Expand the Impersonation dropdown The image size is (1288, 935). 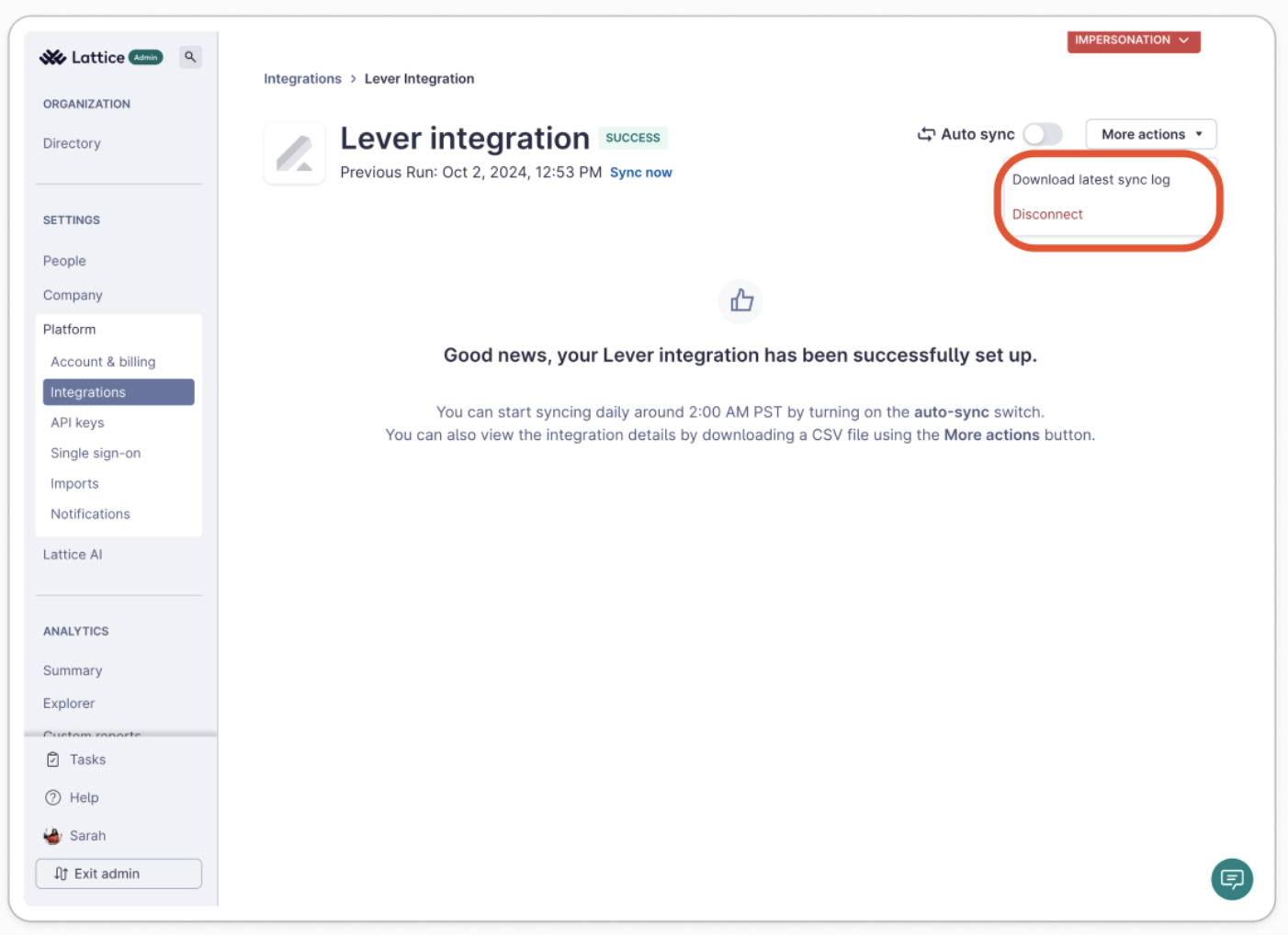click(1134, 40)
